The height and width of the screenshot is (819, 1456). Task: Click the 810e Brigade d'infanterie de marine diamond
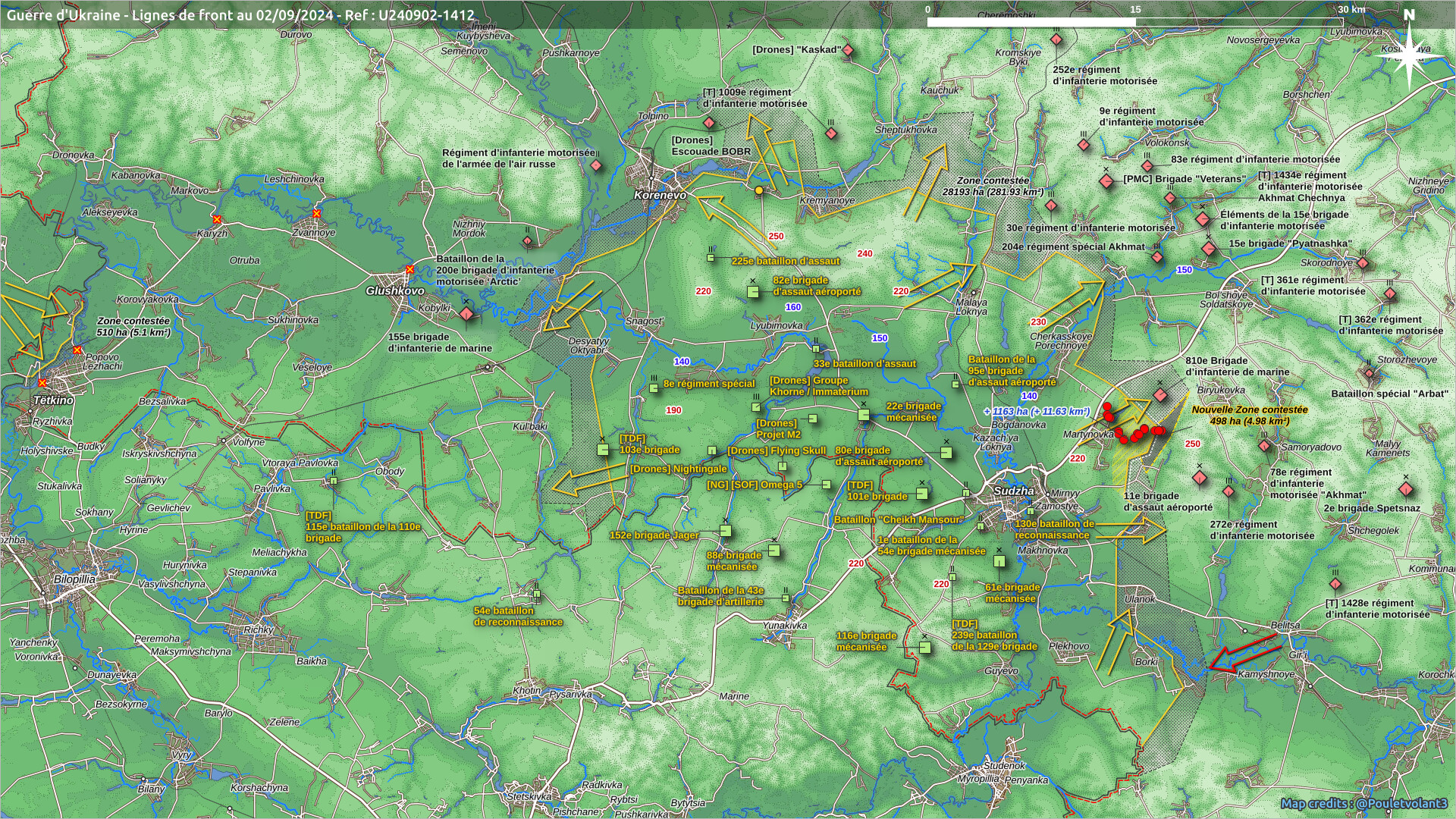click(x=1159, y=394)
